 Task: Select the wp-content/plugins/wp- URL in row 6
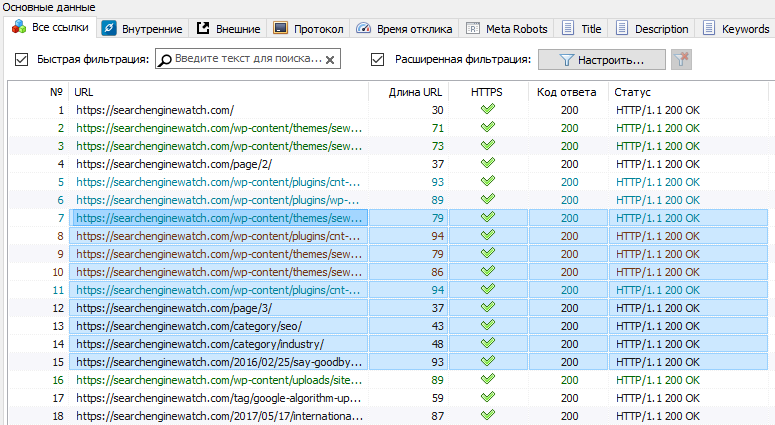pyautogui.click(x=217, y=200)
